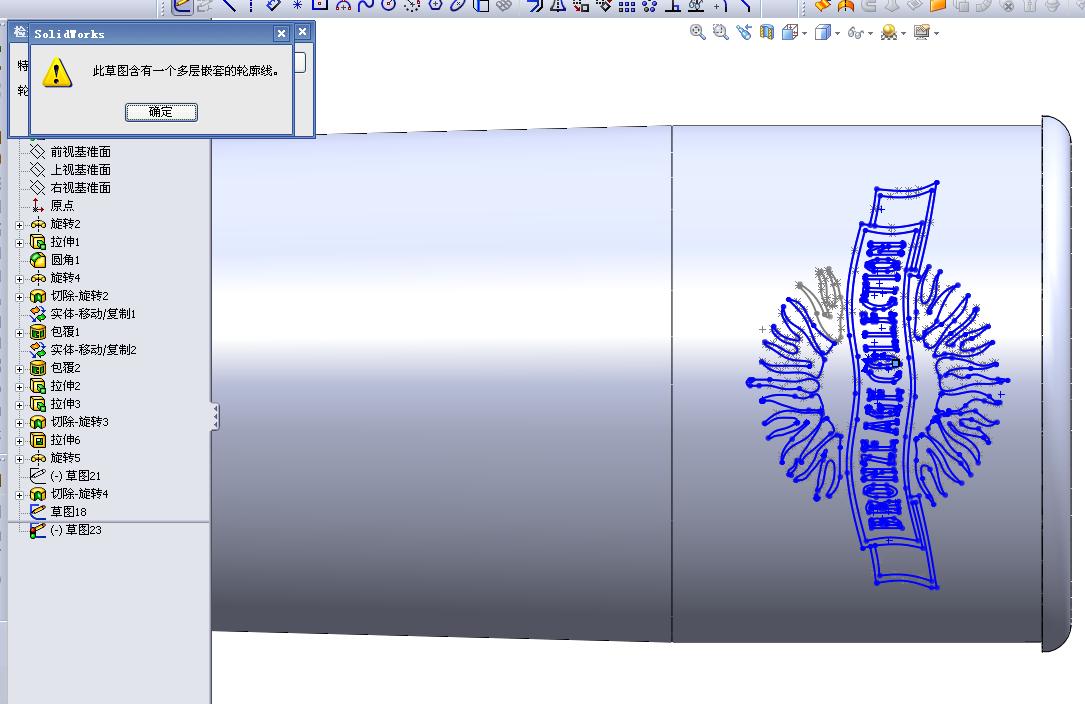Select 切除-旋转3 feature in tree
This screenshot has height=704, width=1085.
(79, 422)
